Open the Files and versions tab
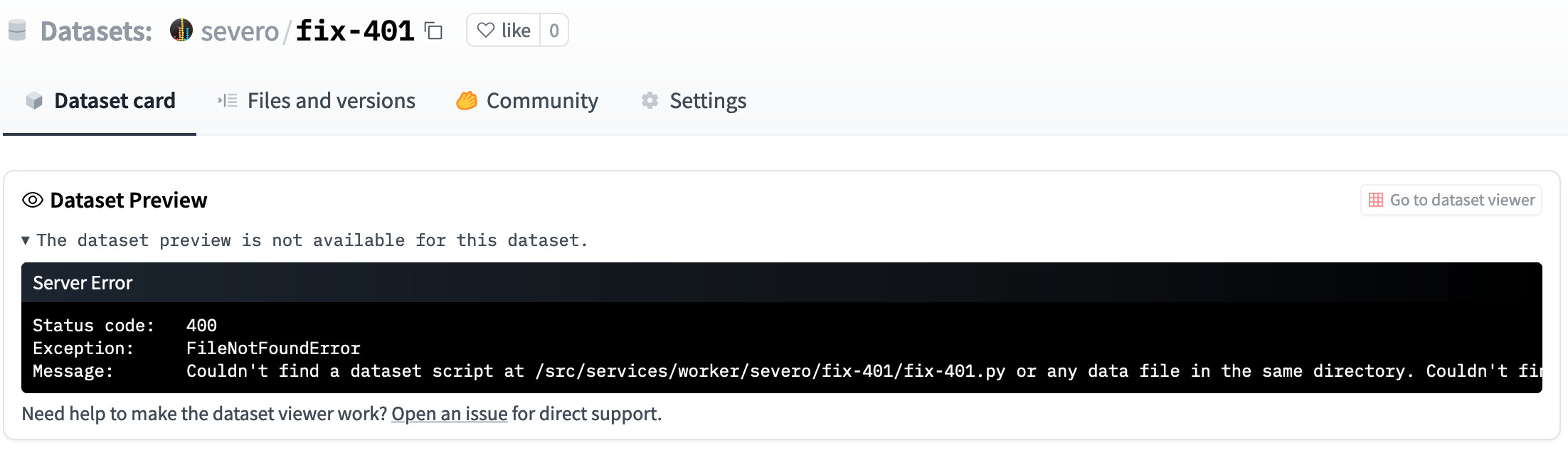The width and height of the screenshot is (1568, 465). click(x=332, y=100)
